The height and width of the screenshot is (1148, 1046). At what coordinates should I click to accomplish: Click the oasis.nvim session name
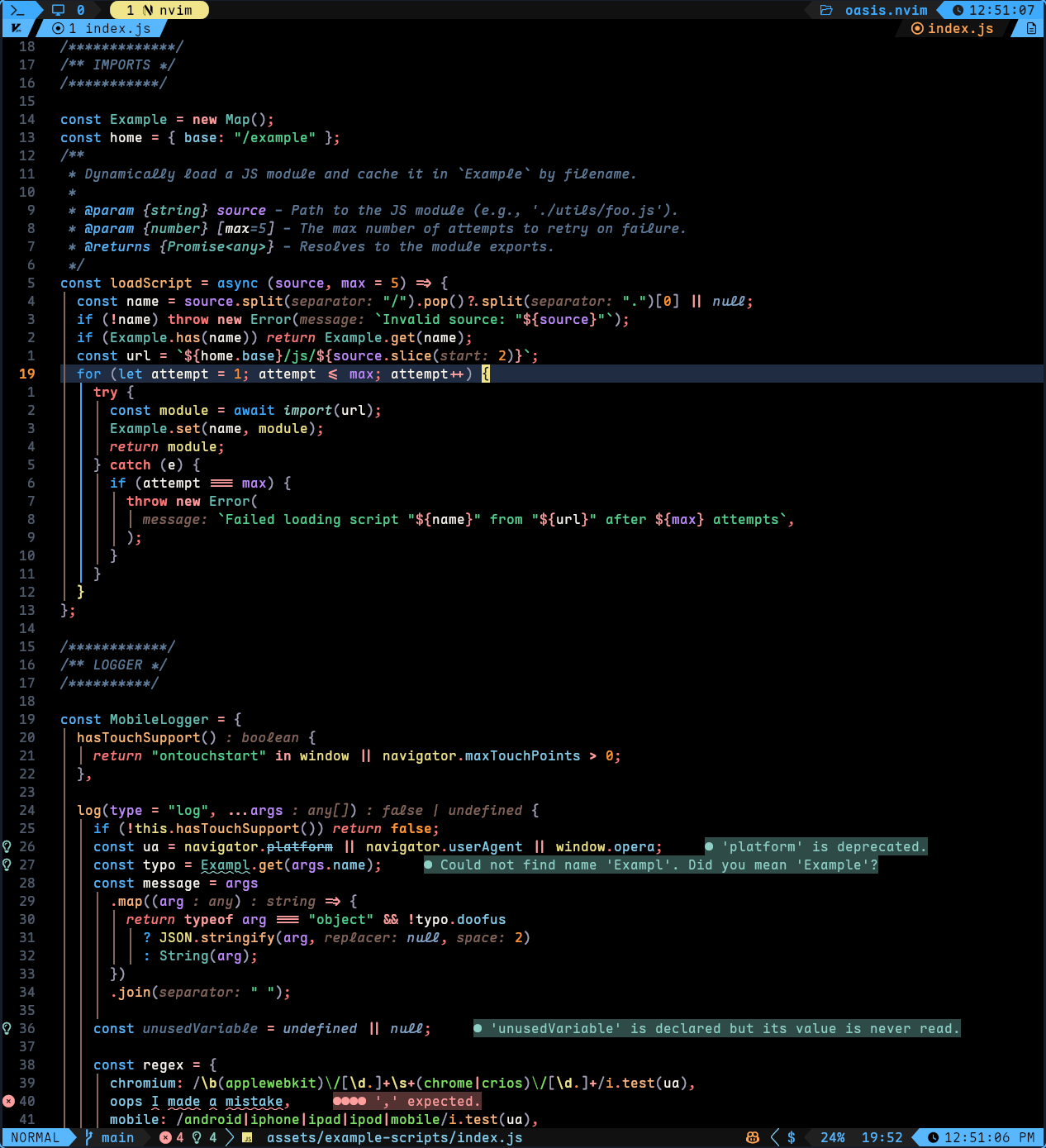[x=887, y=10]
